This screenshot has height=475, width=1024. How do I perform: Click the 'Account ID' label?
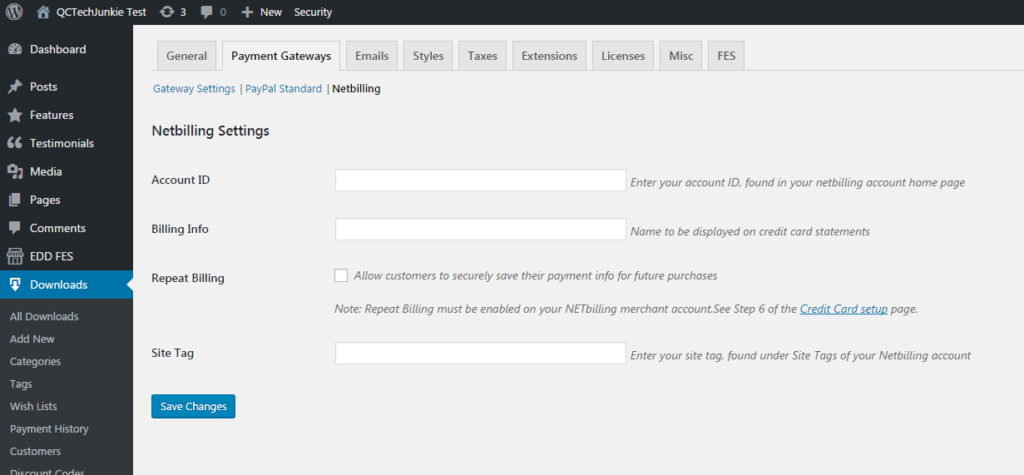tap(181, 180)
